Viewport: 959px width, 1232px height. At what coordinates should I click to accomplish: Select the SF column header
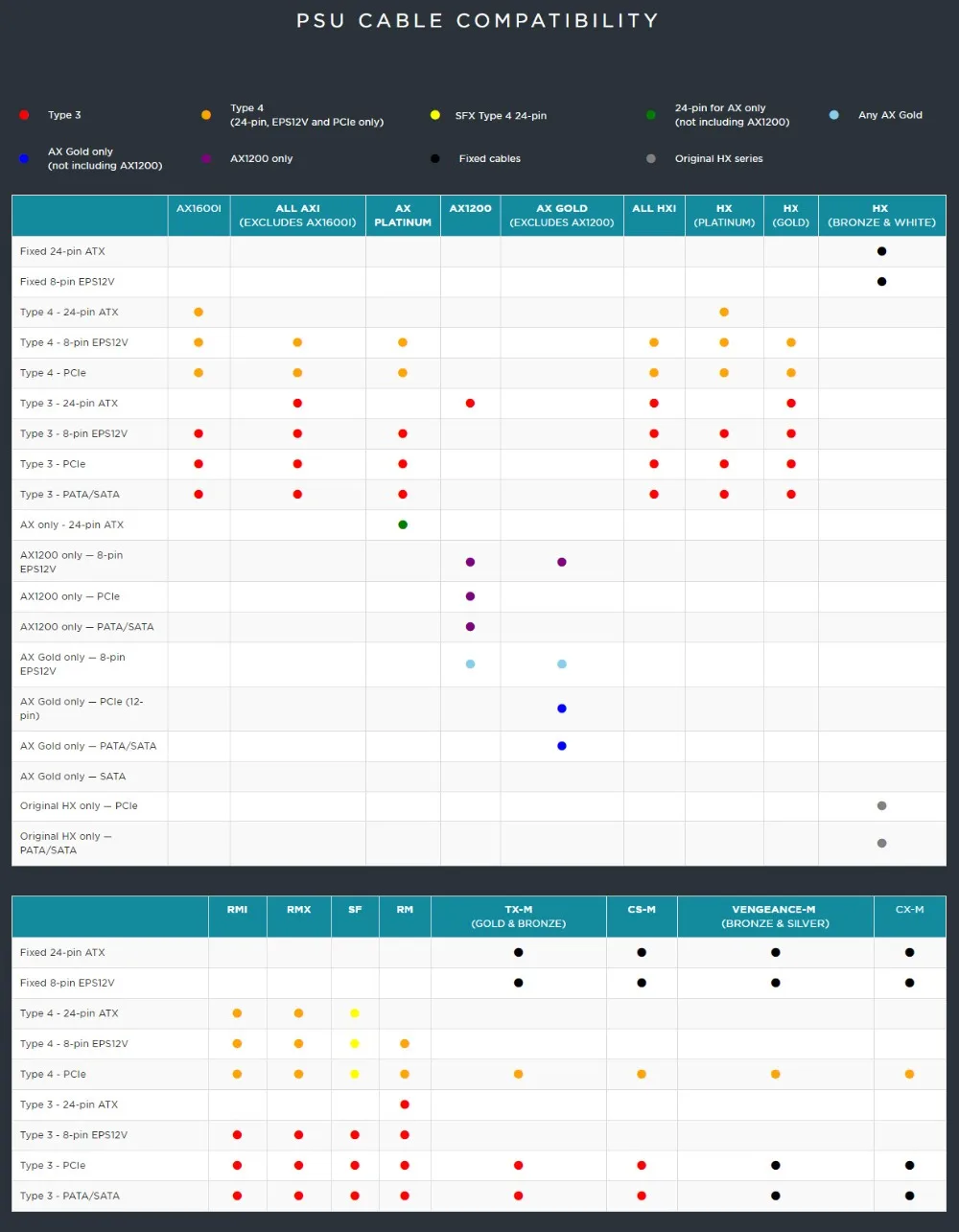point(355,917)
